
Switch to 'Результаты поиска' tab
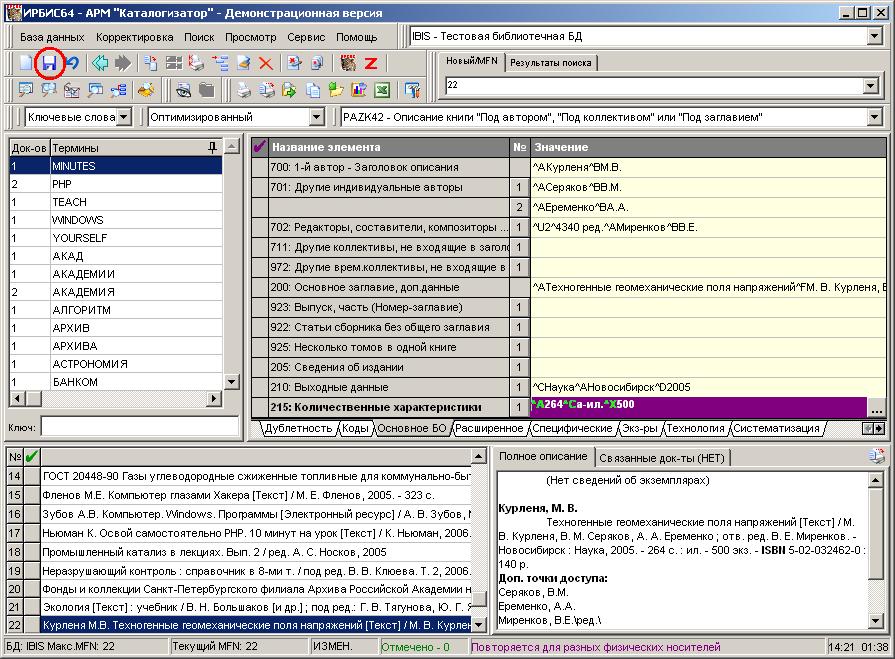coord(550,62)
